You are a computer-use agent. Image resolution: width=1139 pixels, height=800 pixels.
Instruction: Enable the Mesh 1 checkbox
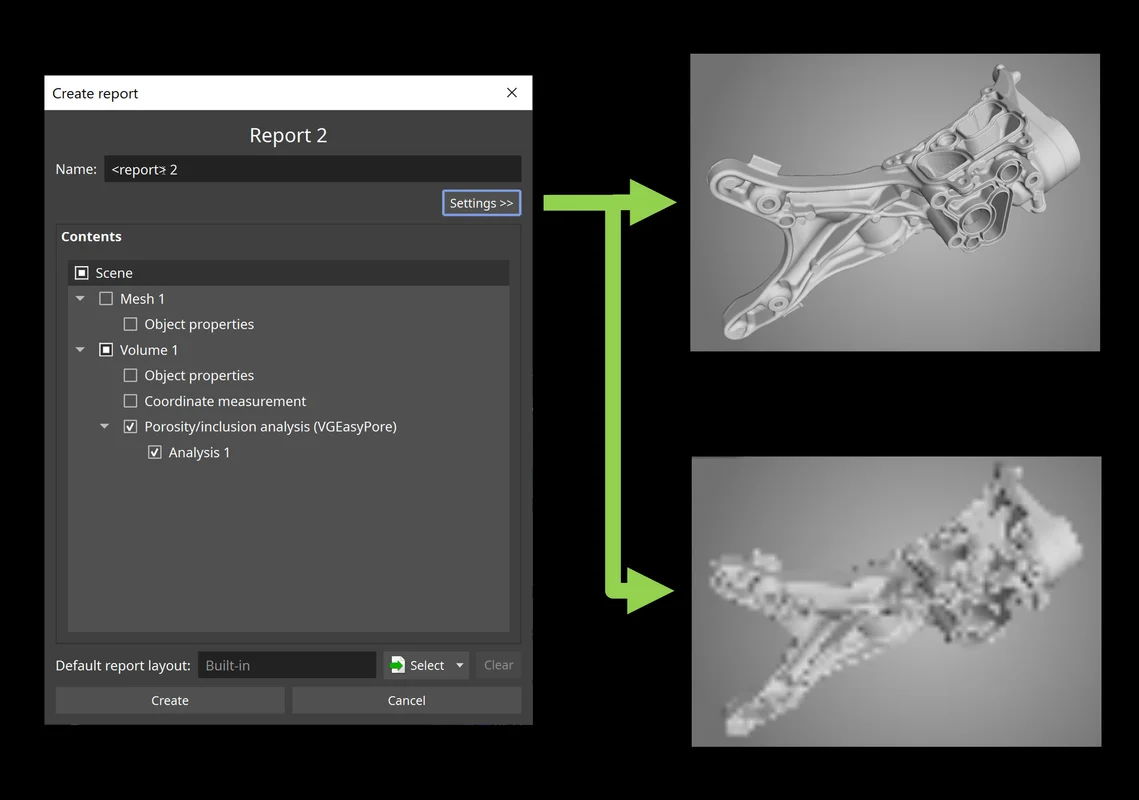(x=106, y=299)
